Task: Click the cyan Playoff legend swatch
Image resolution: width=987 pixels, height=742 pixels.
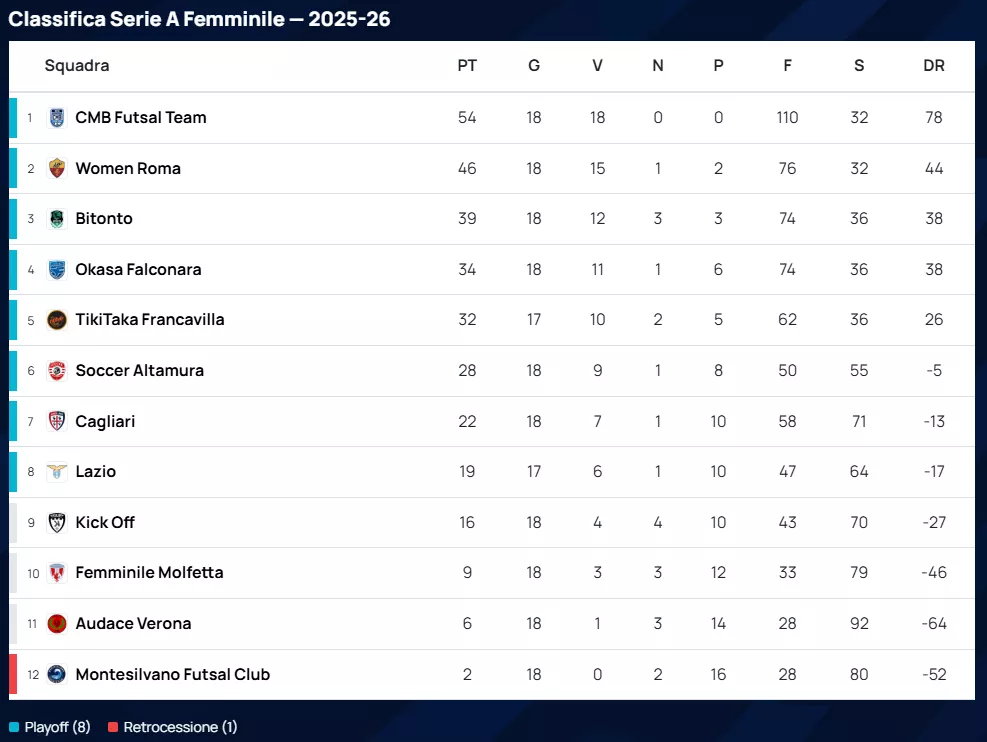Action: [14, 727]
